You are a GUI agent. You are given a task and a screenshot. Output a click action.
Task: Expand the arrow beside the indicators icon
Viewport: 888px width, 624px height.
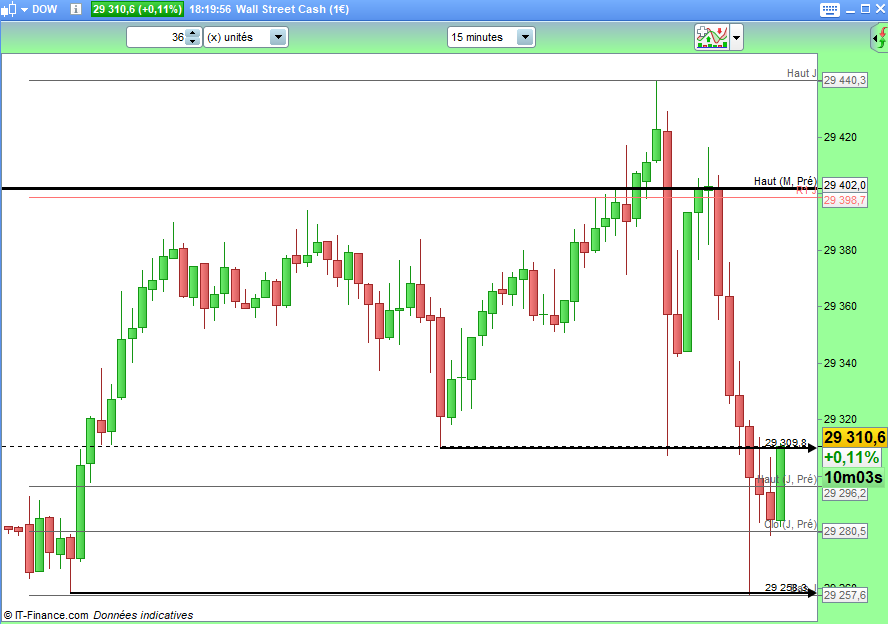736,38
